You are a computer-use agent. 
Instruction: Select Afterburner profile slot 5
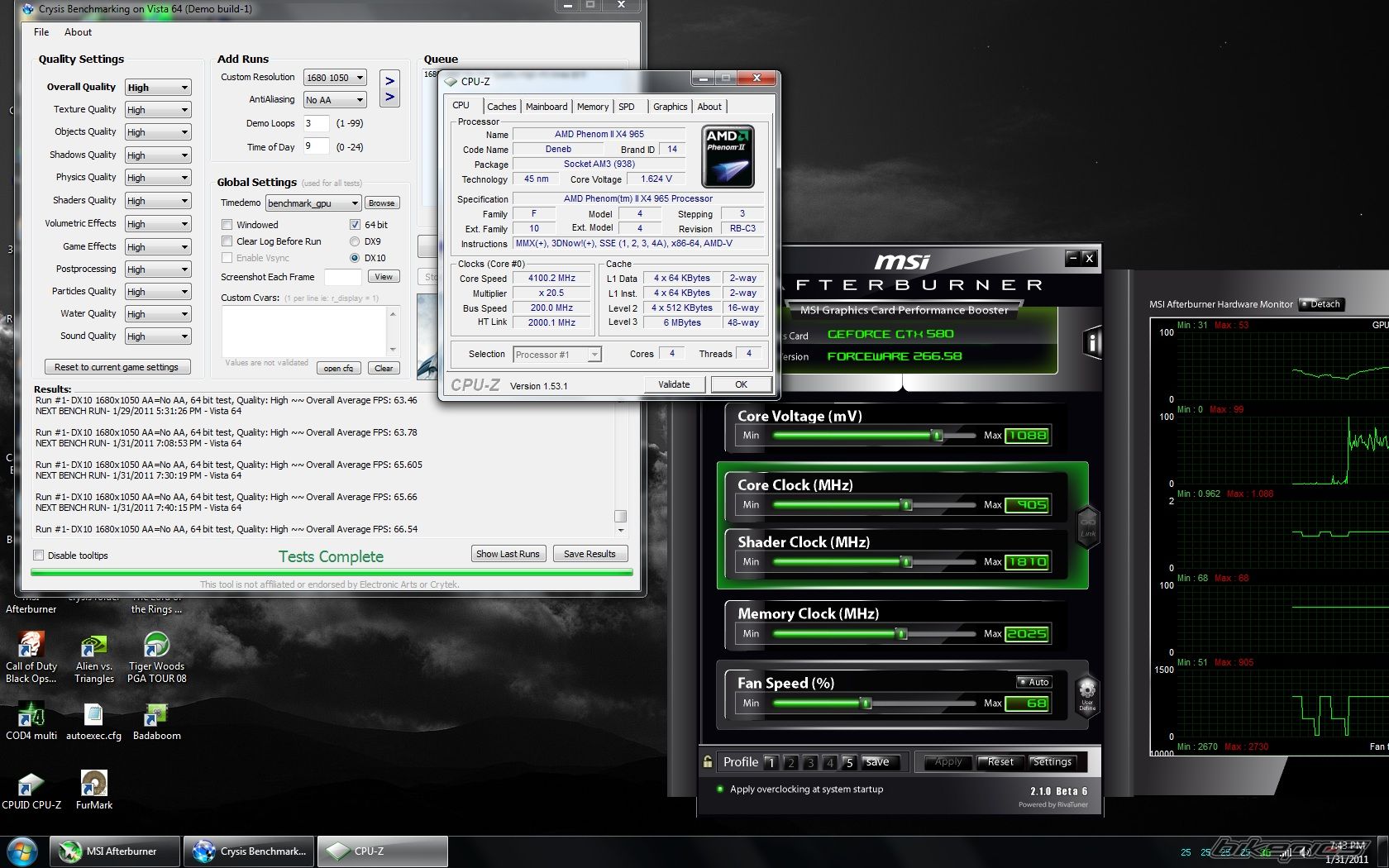click(849, 762)
